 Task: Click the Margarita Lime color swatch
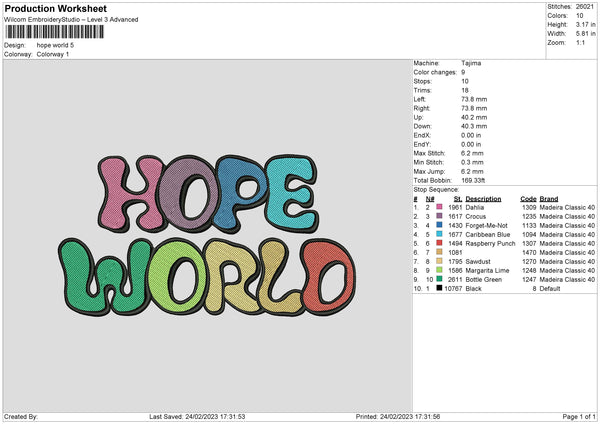pyautogui.click(x=439, y=270)
